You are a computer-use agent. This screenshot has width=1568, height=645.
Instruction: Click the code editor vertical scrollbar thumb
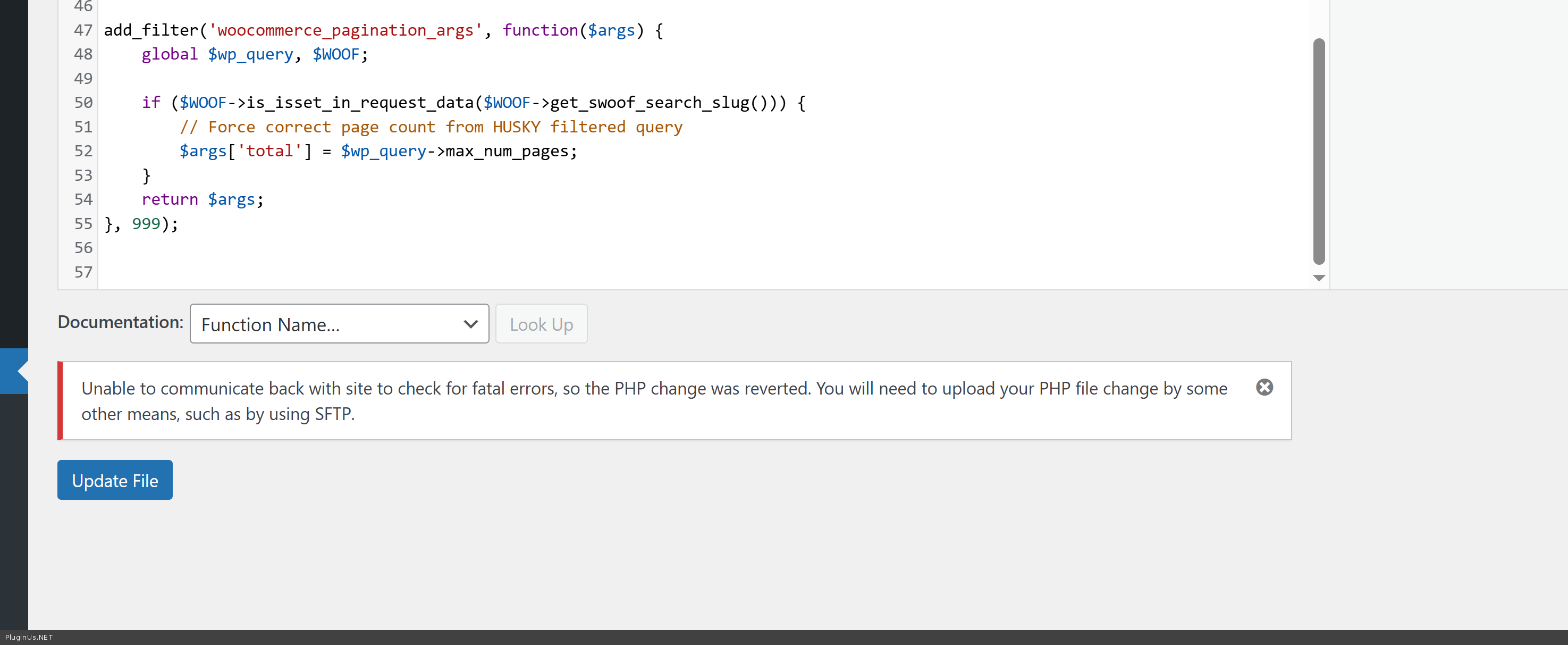pos(1318,152)
